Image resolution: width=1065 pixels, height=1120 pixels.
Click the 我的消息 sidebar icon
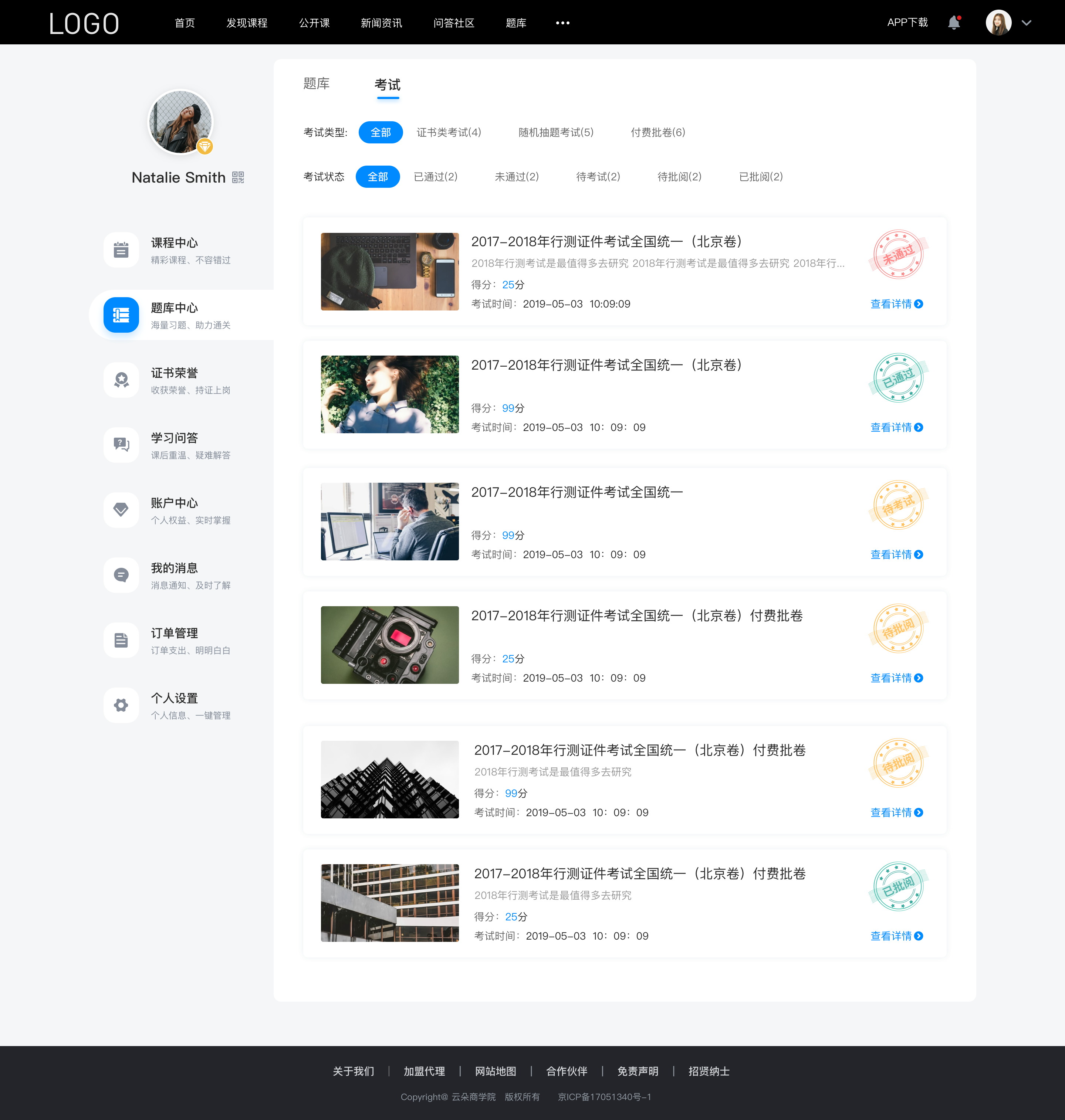(121, 575)
